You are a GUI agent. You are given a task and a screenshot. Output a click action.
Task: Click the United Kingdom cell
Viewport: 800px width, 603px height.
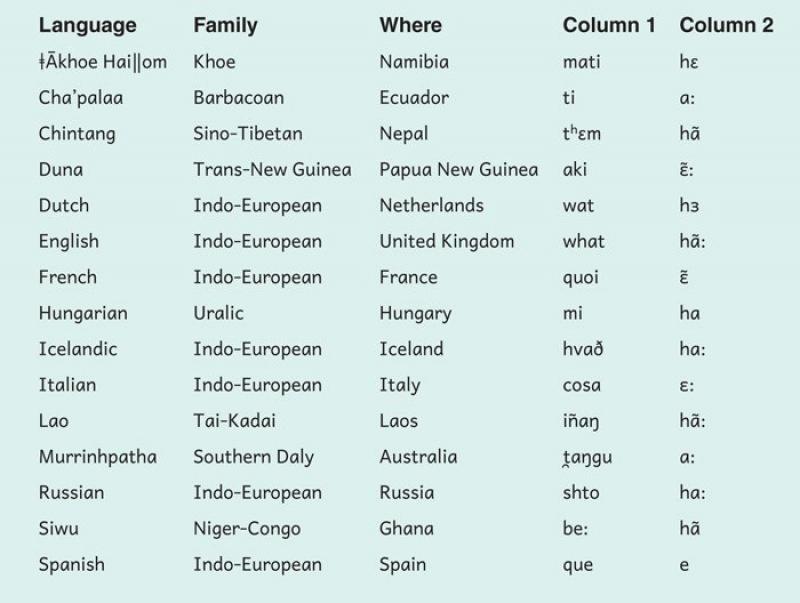tap(446, 242)
